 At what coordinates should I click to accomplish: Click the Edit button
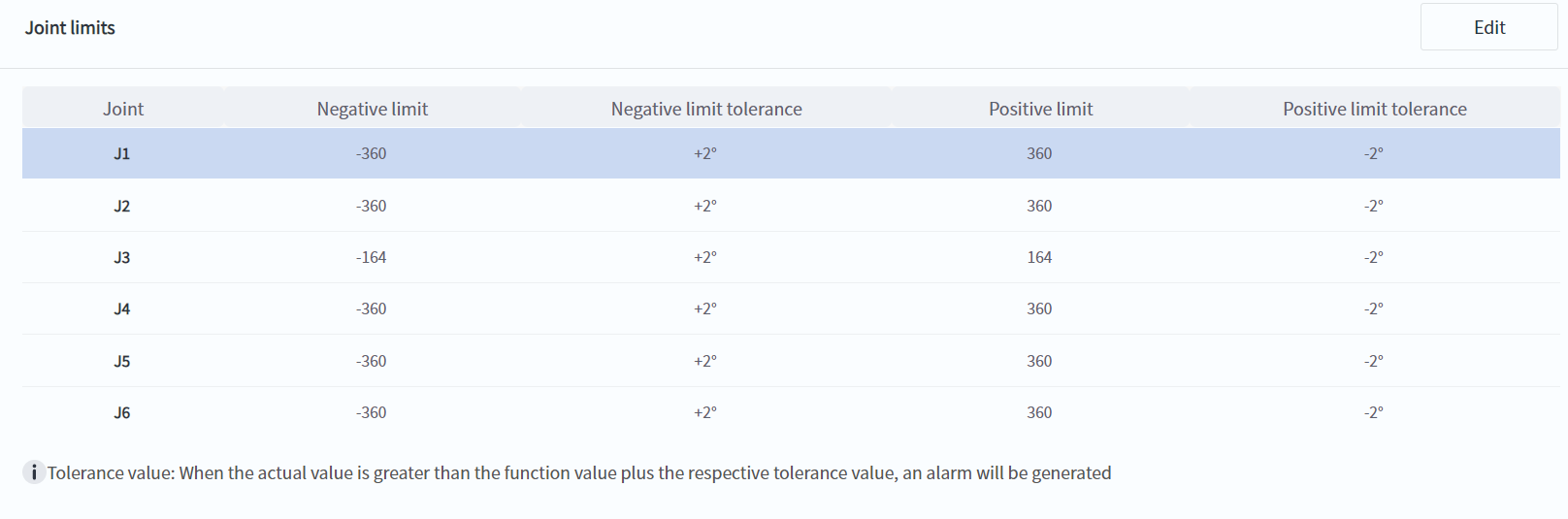1488,27
